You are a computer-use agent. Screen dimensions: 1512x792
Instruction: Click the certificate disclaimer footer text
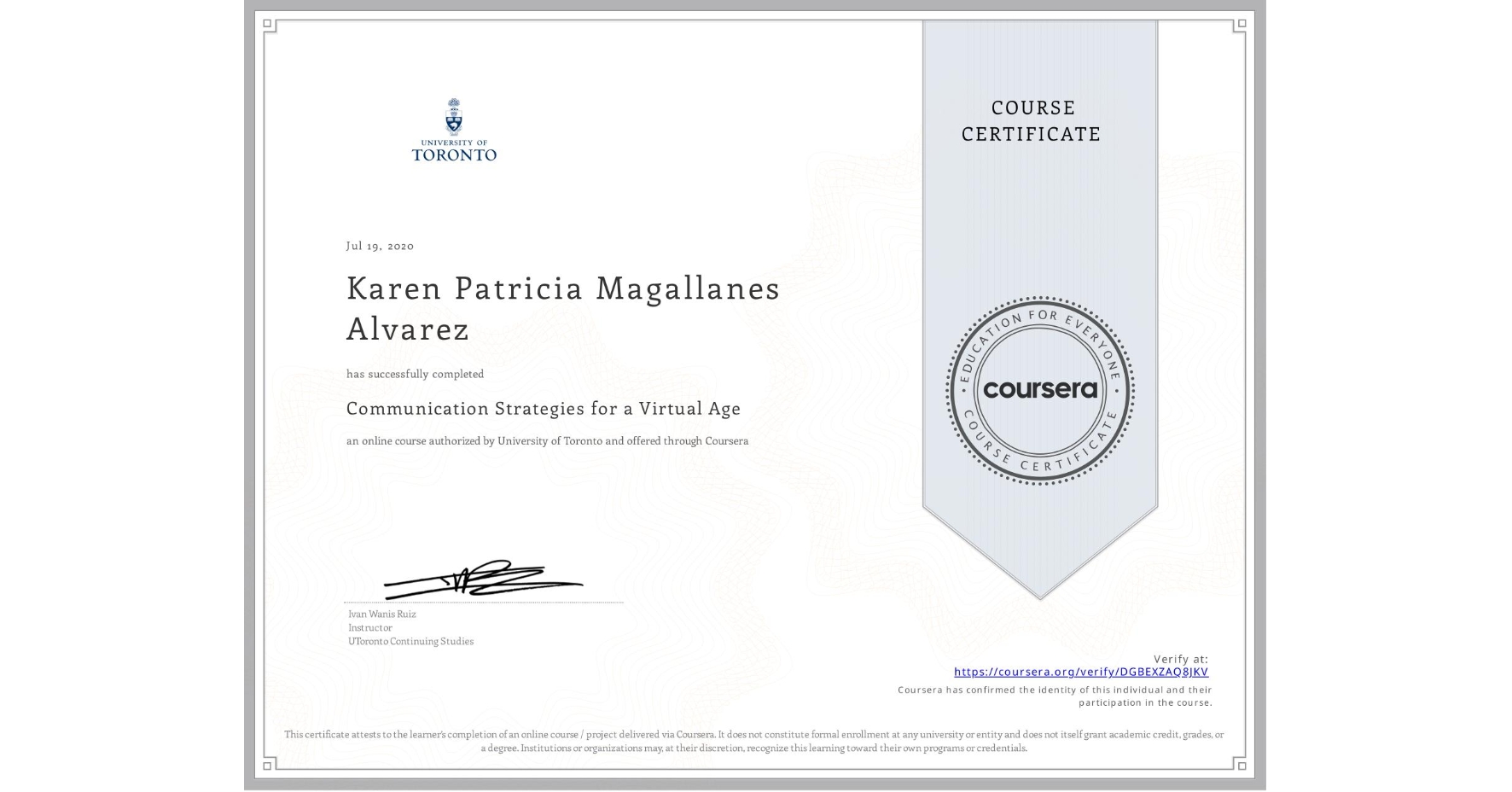click(x=754, y=741)
